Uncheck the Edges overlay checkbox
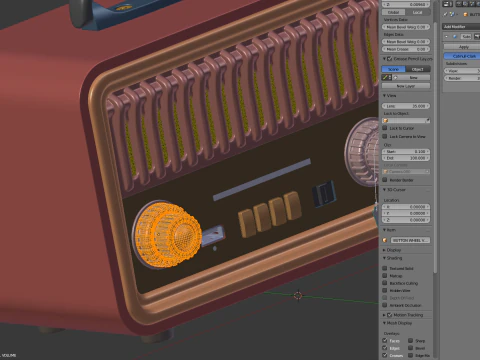The height and width of the screenshot is (360, 480). pyautogui.click(x=385, y=348)
